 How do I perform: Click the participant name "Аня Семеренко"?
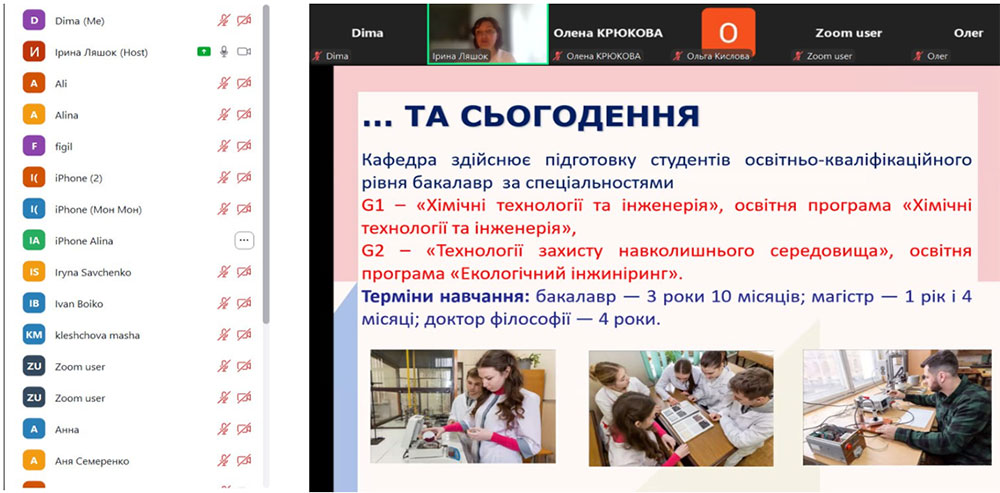92,461
